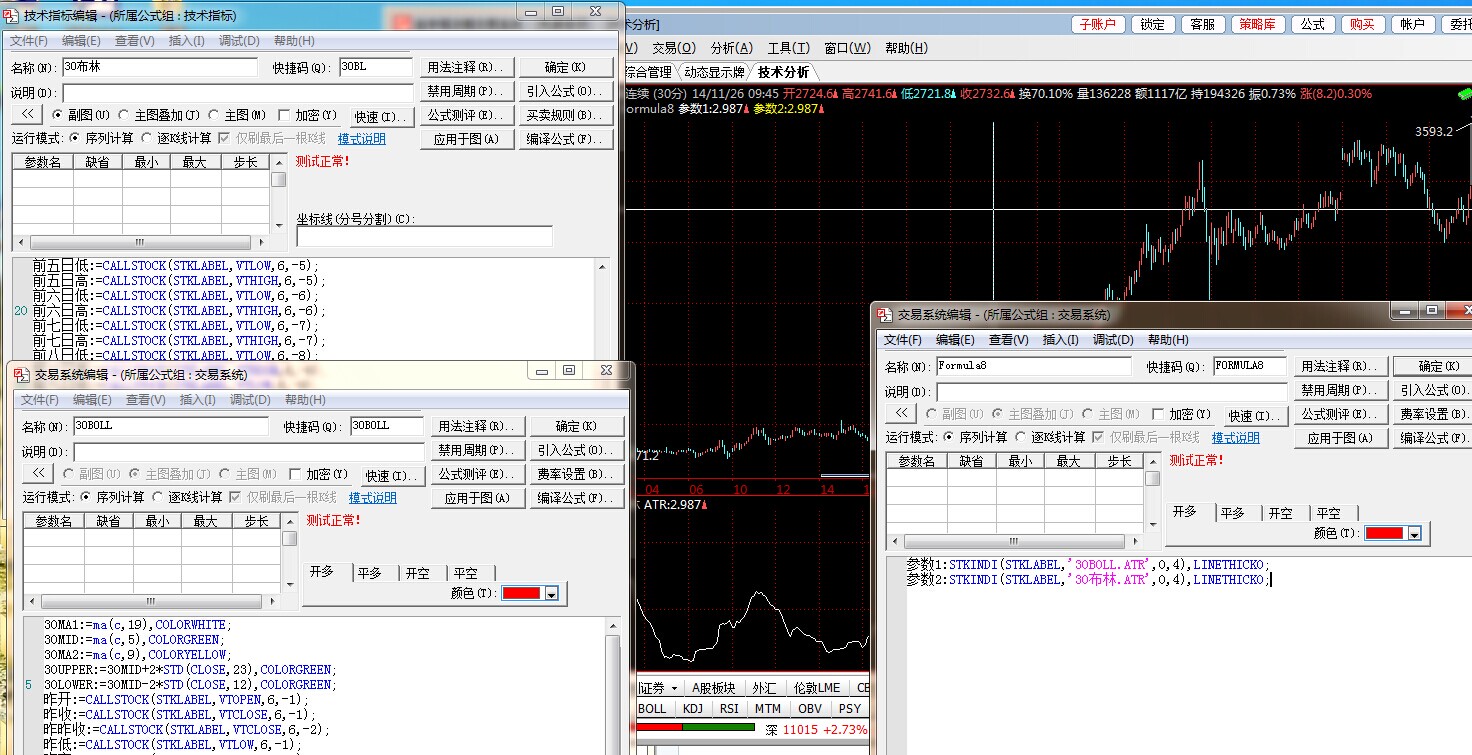Select 主图(M) radio in 30布林 indicator editor
Image resolution: width=1472 pixels, height=755 pixels.
(214, 115)
